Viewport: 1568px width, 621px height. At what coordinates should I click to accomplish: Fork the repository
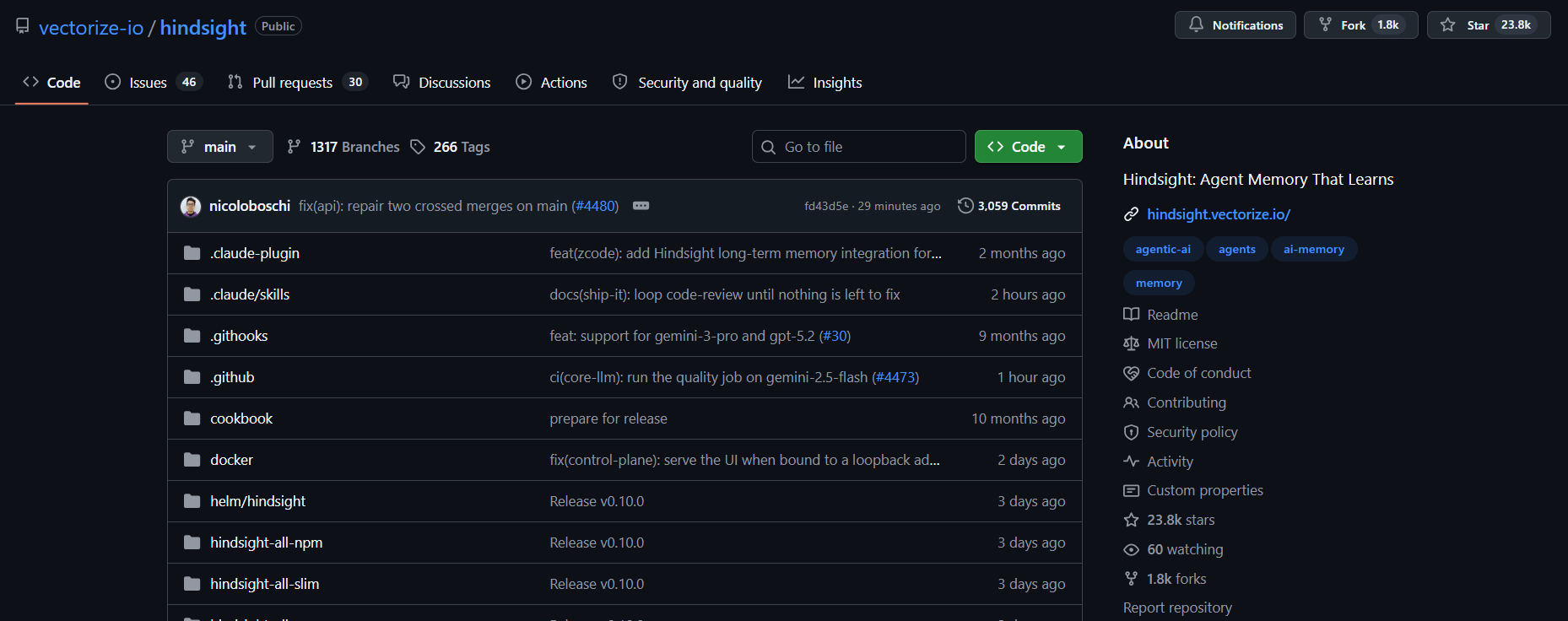pos(1360,25)
